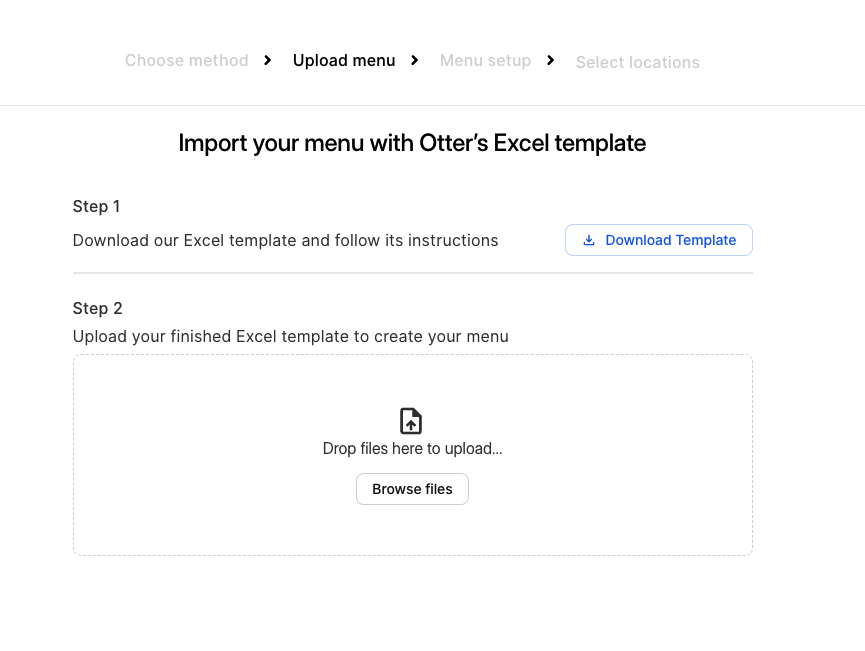Go back to Choose method step
Image resolution: width=865 pixels, height=651 pixels.
(x=186, y=60)
